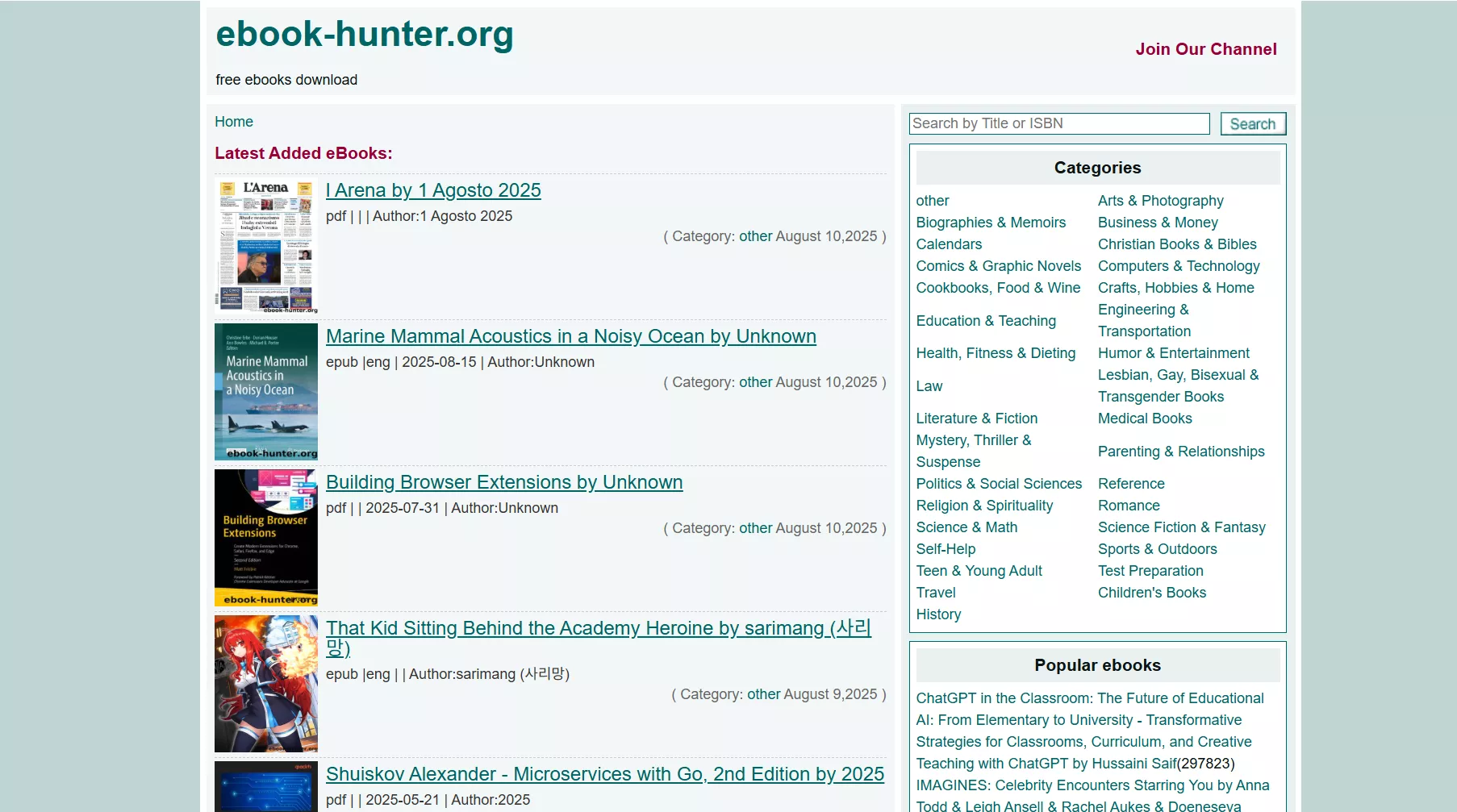This screenshot has height=812, width=1457.
Task: Open Science & Math category
Action: 966,527
